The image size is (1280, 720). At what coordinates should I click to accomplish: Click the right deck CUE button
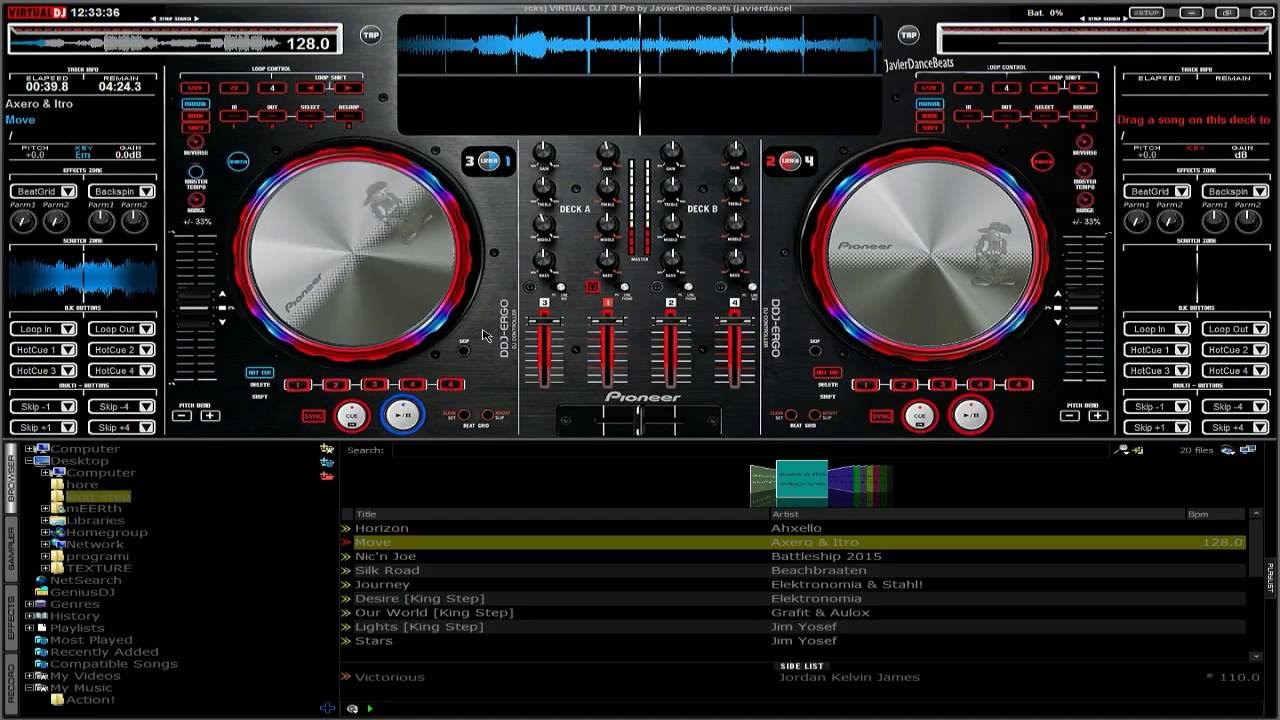point(919,415)
